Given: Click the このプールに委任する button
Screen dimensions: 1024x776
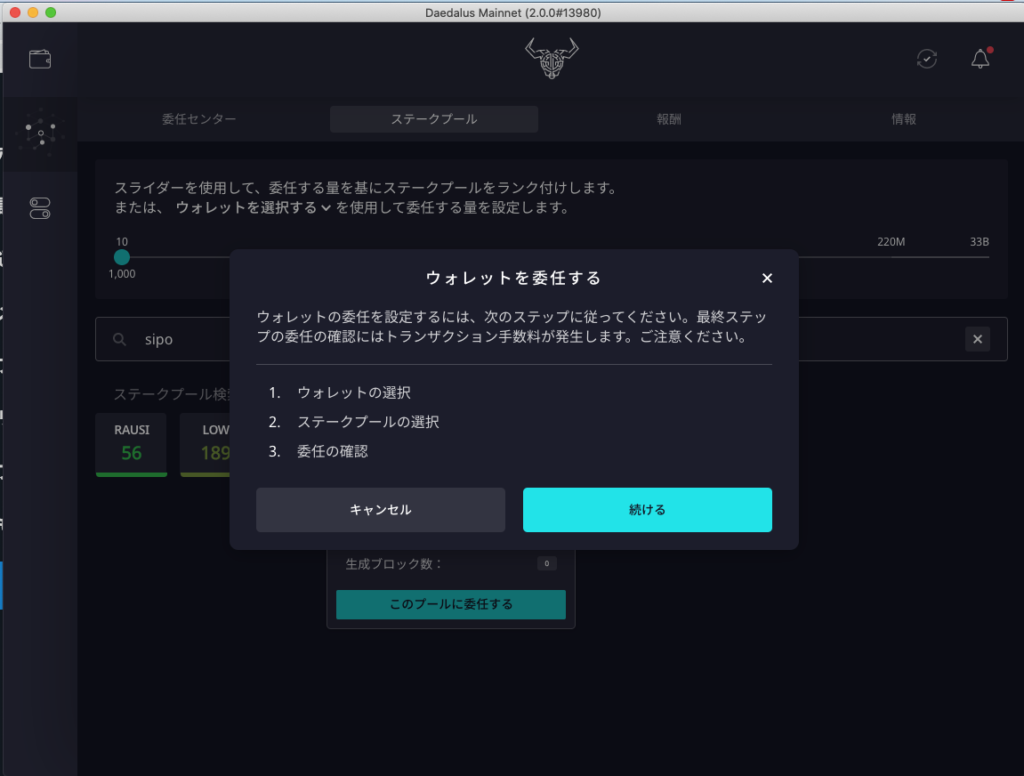Looking at the screenshot, I should [x=450, y=604].
